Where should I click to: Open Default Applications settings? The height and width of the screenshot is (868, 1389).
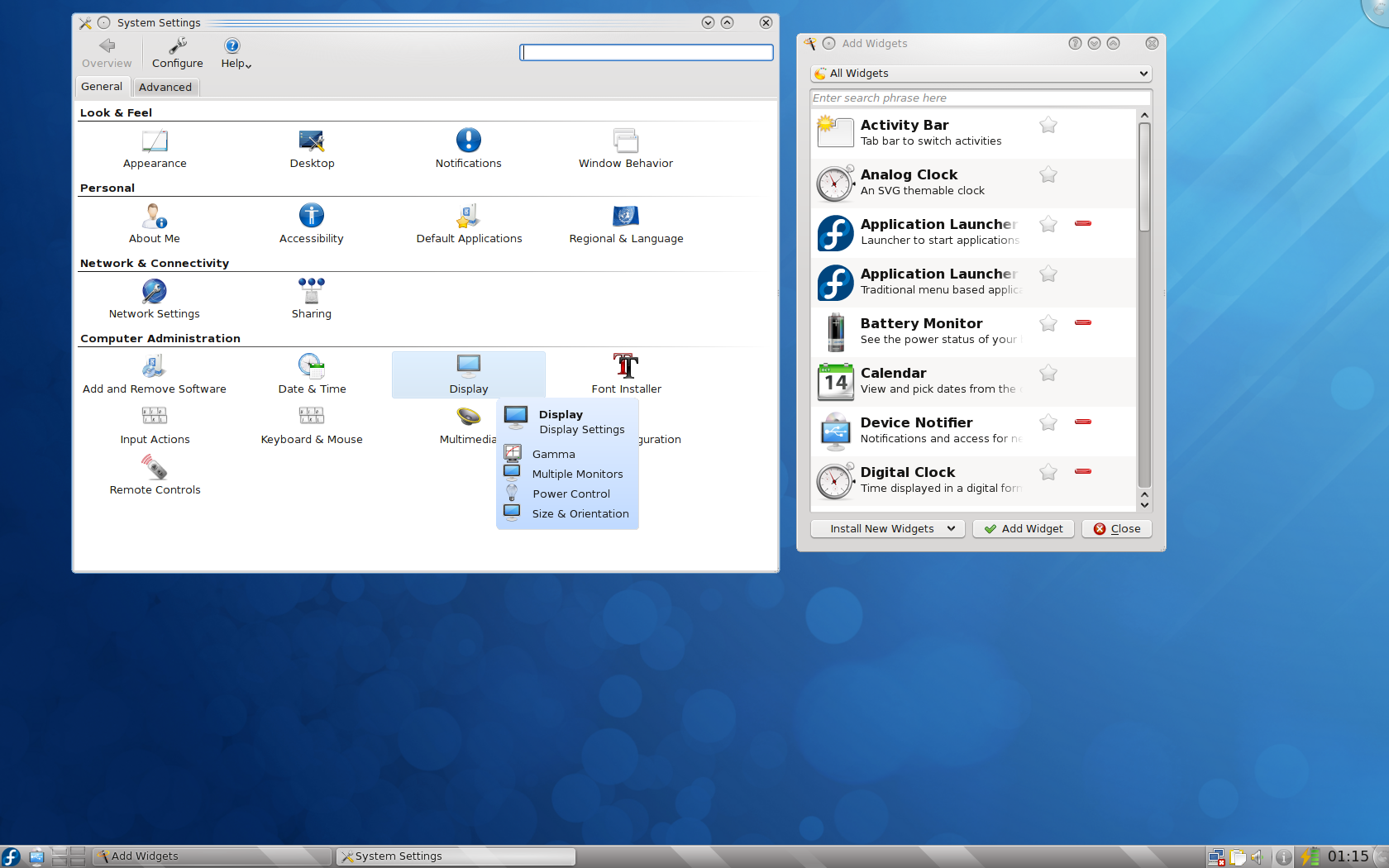[469, 224]
